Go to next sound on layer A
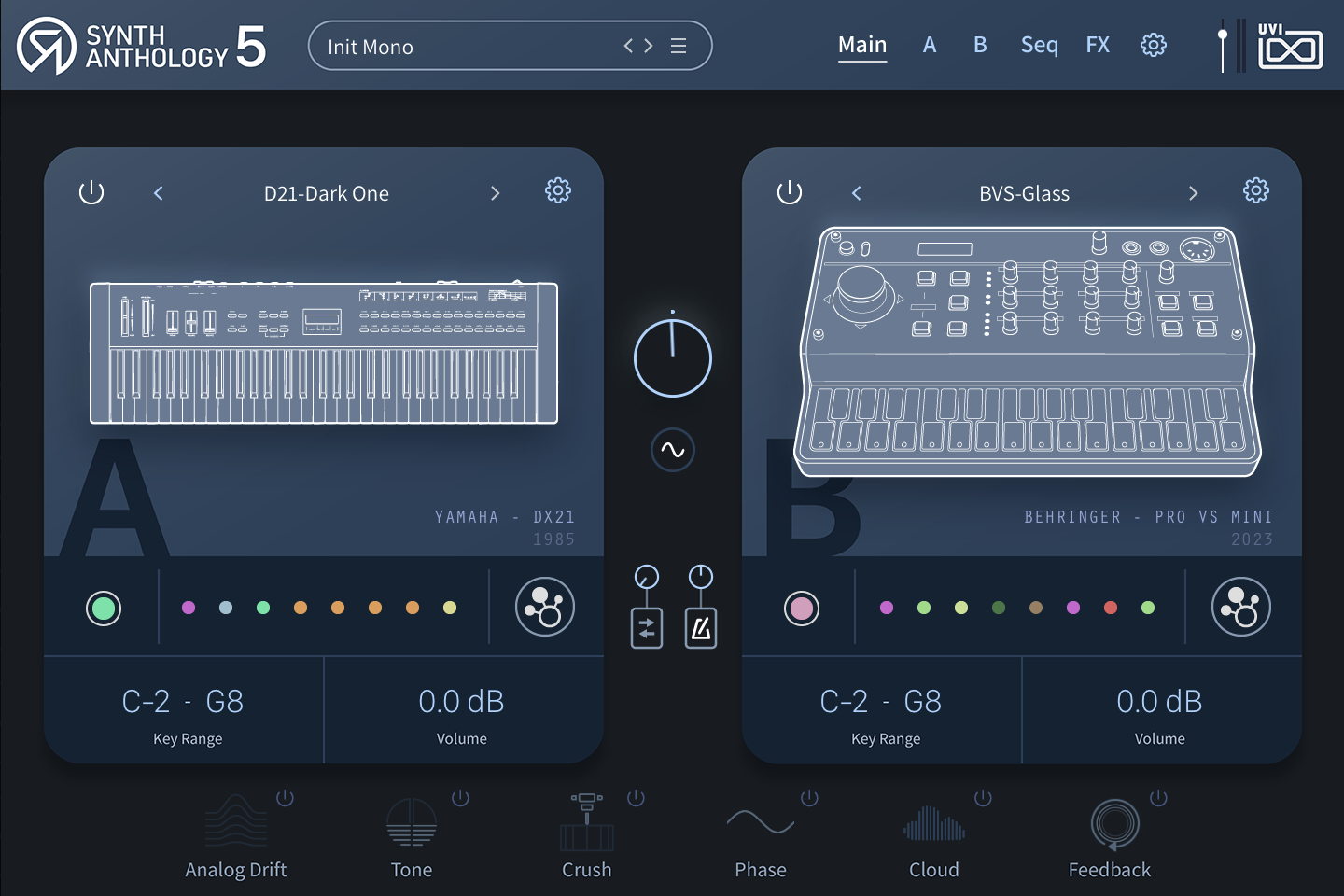1344x896 pixels. tap(496, 193)
